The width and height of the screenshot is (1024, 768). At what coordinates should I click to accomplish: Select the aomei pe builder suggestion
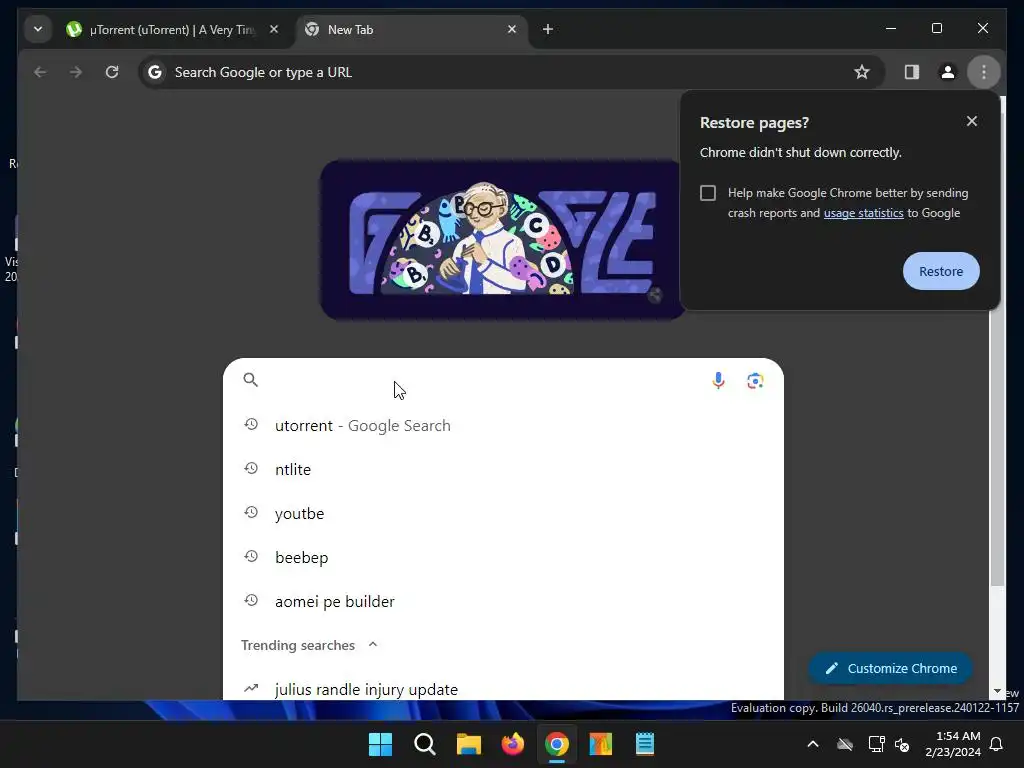[503, 601]
